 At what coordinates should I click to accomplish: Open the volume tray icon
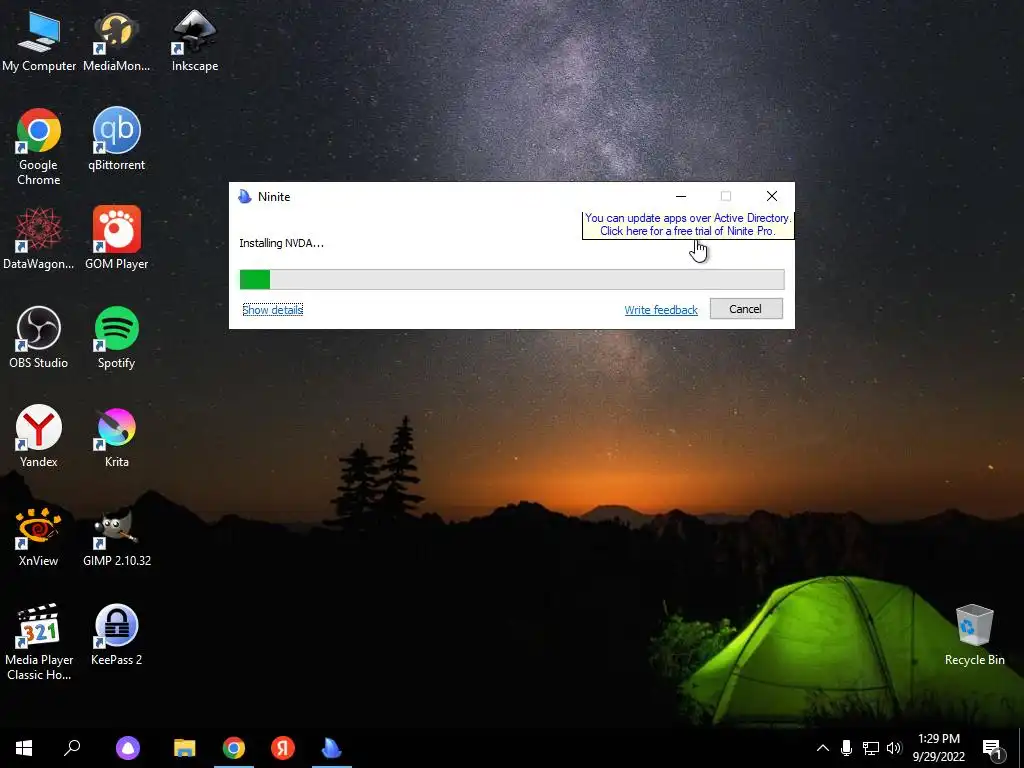pyautogui.click(x=894, y=748)
